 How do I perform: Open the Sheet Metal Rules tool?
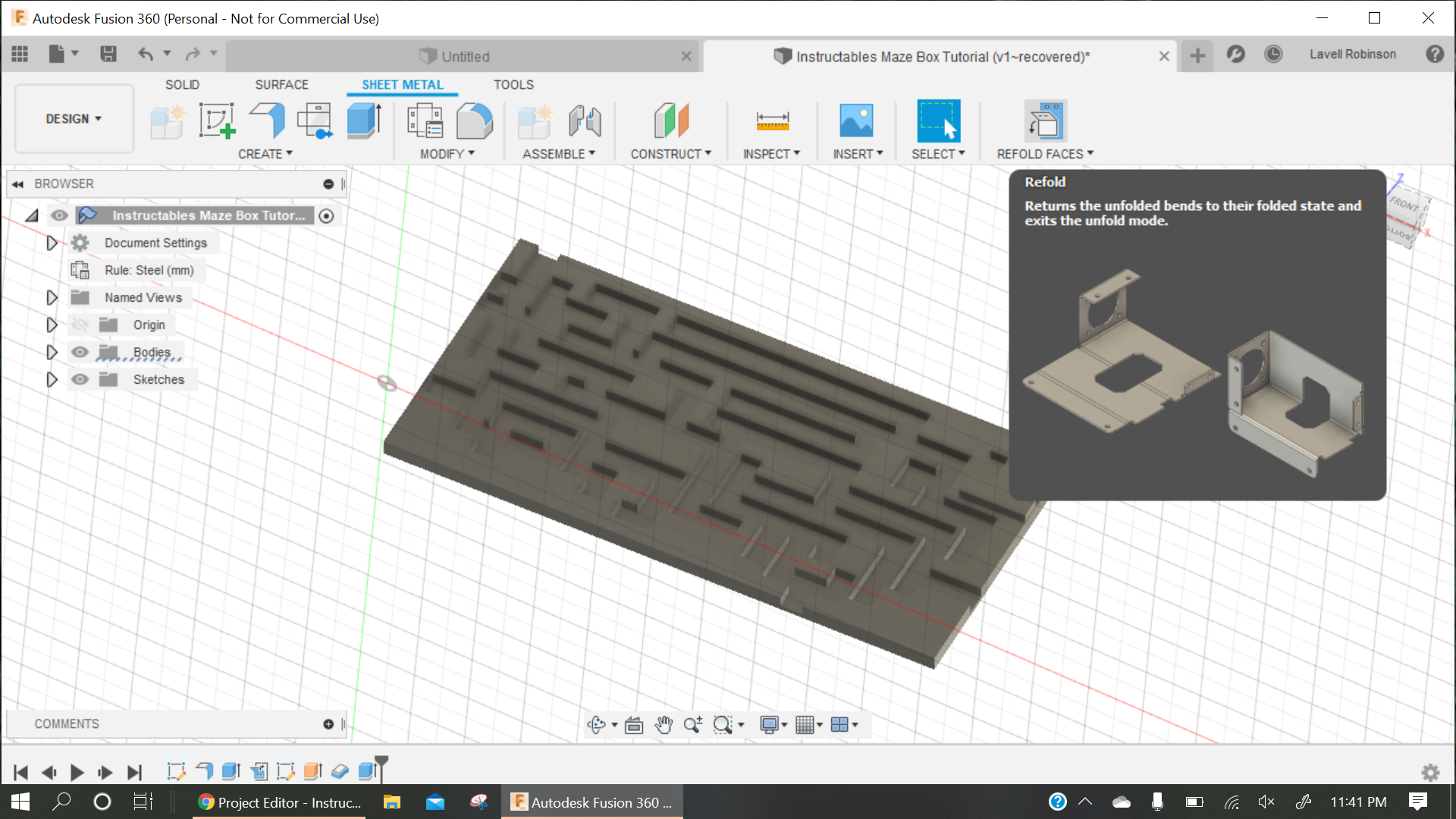pos(425,121)
